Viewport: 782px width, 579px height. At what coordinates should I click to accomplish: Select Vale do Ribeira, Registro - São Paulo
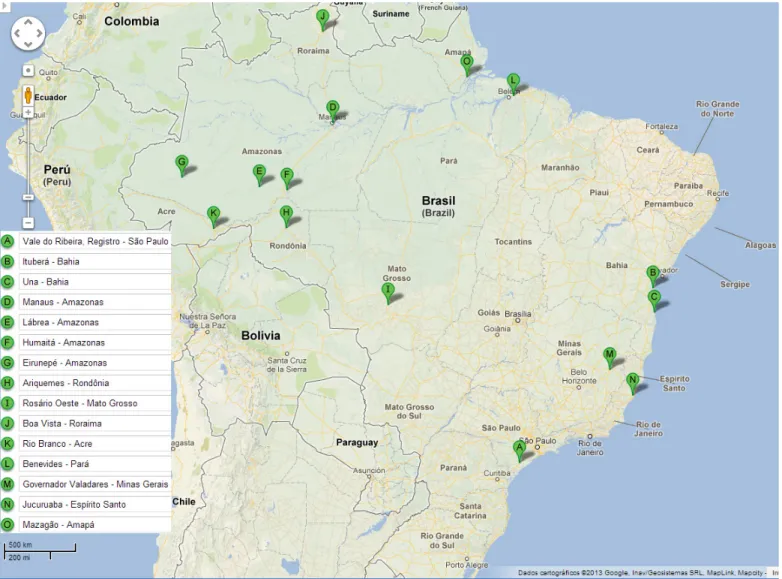click(x=95, y=241)
